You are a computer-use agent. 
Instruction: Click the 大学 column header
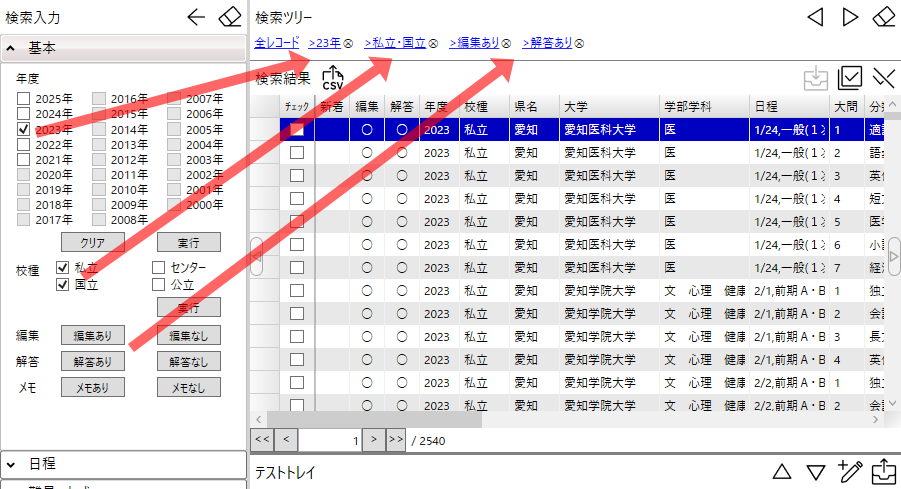tap(609, 107)
